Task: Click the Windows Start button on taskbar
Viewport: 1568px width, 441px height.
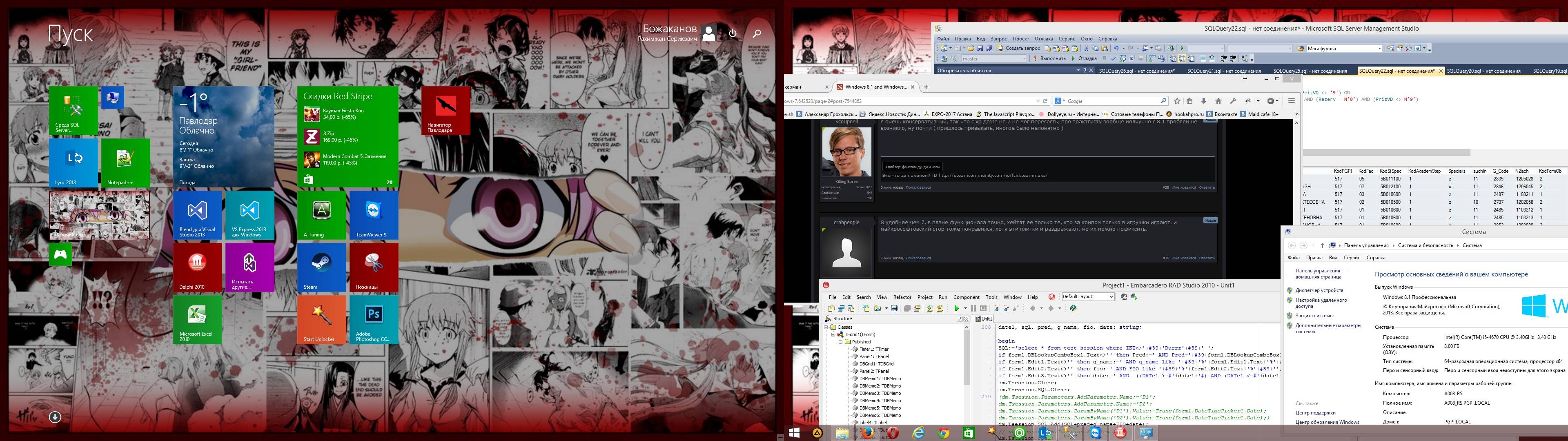Action: (794, 433)
